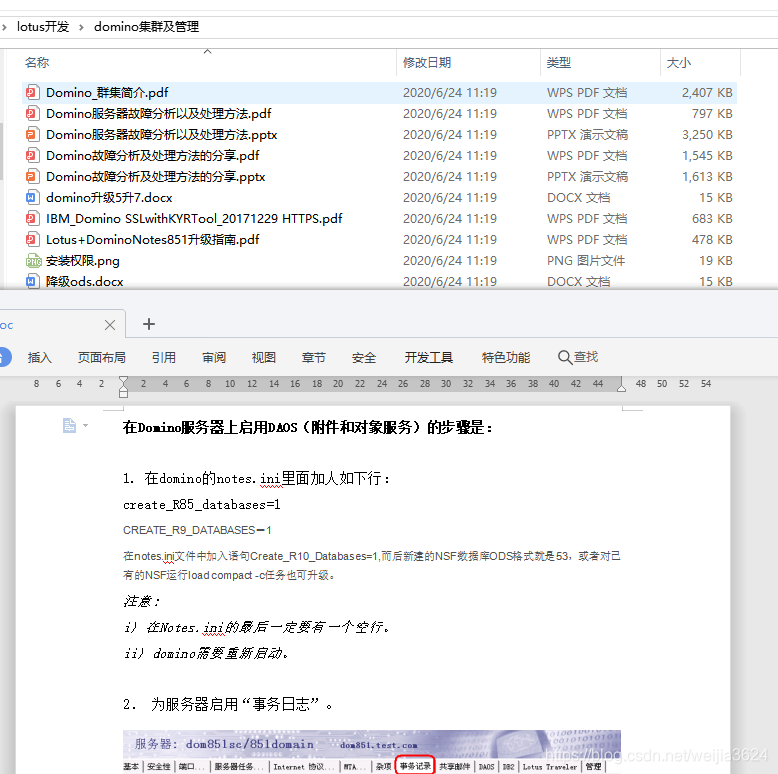Viewport: 778px width, 774px height.
Task: Select file name 降级ods.docx
Action: 84,281
